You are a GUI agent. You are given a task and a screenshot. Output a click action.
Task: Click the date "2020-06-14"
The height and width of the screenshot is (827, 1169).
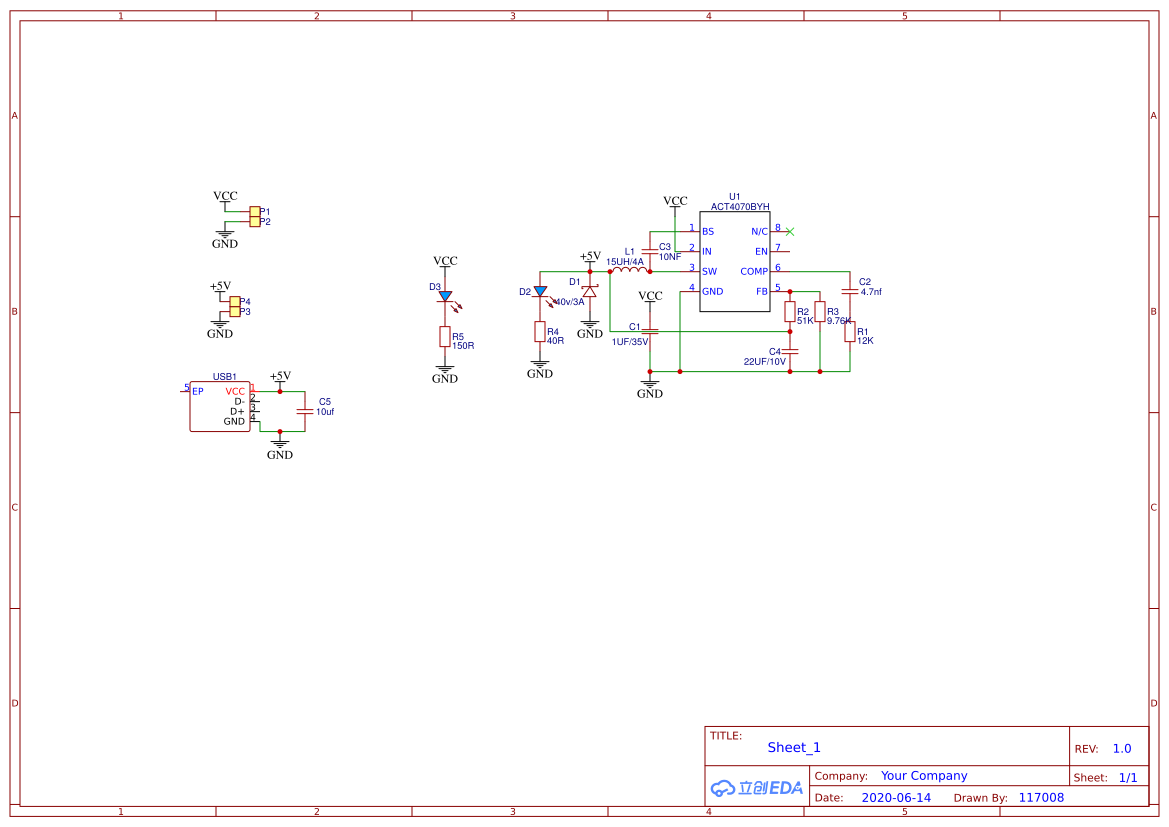point(896,797)
